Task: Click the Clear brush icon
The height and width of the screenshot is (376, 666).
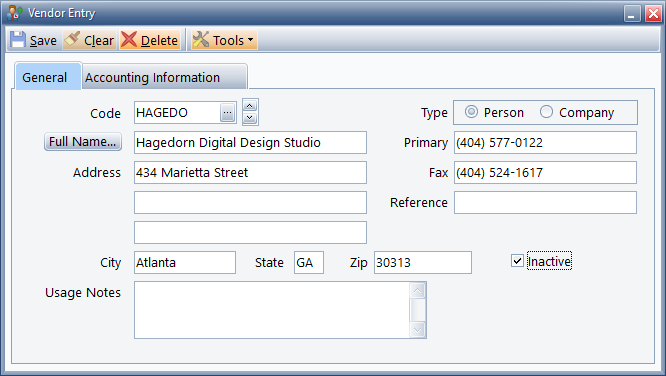Action: click(72, 40)
